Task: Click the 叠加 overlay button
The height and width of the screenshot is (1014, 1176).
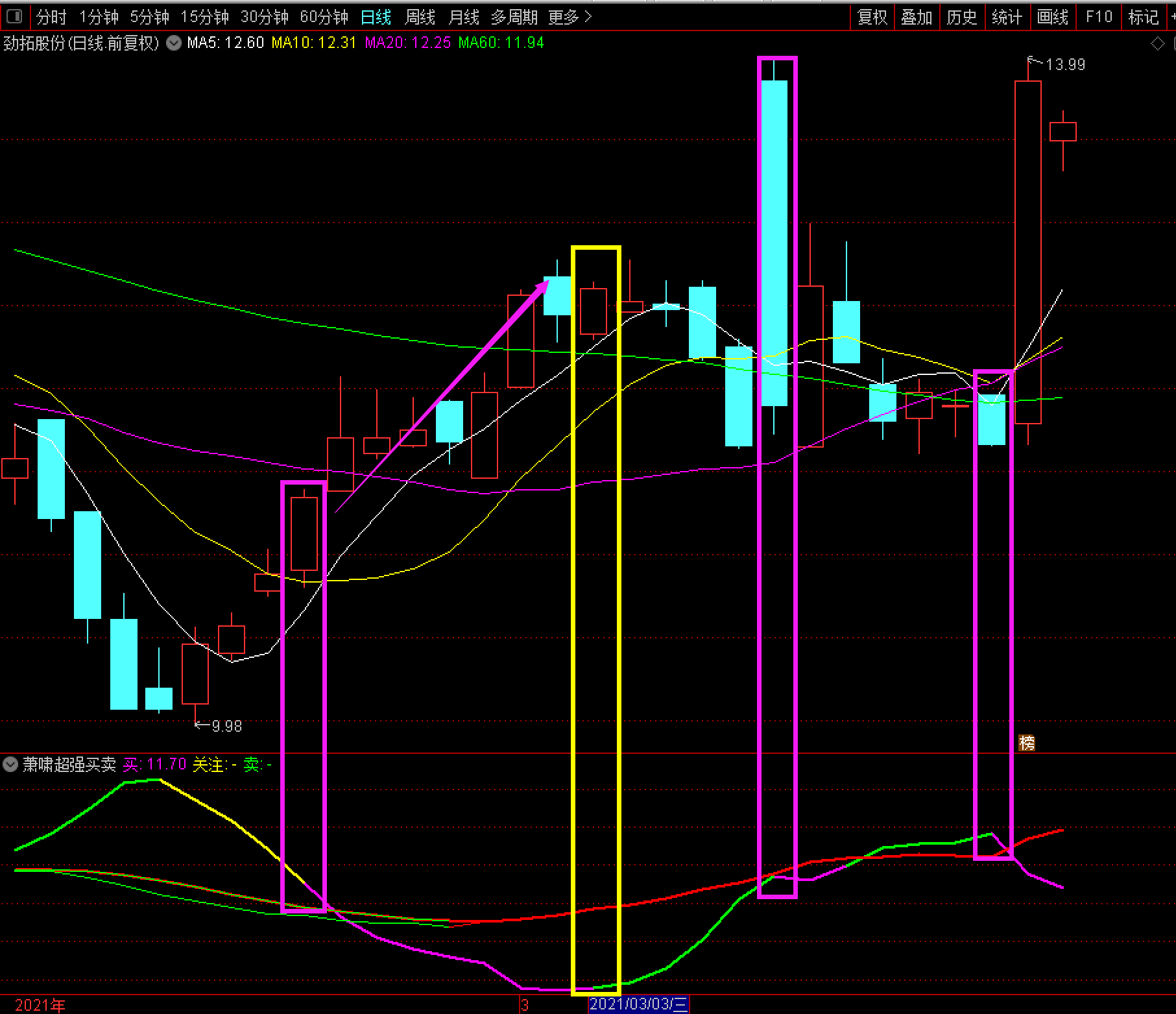Action: tap(917, 17)
